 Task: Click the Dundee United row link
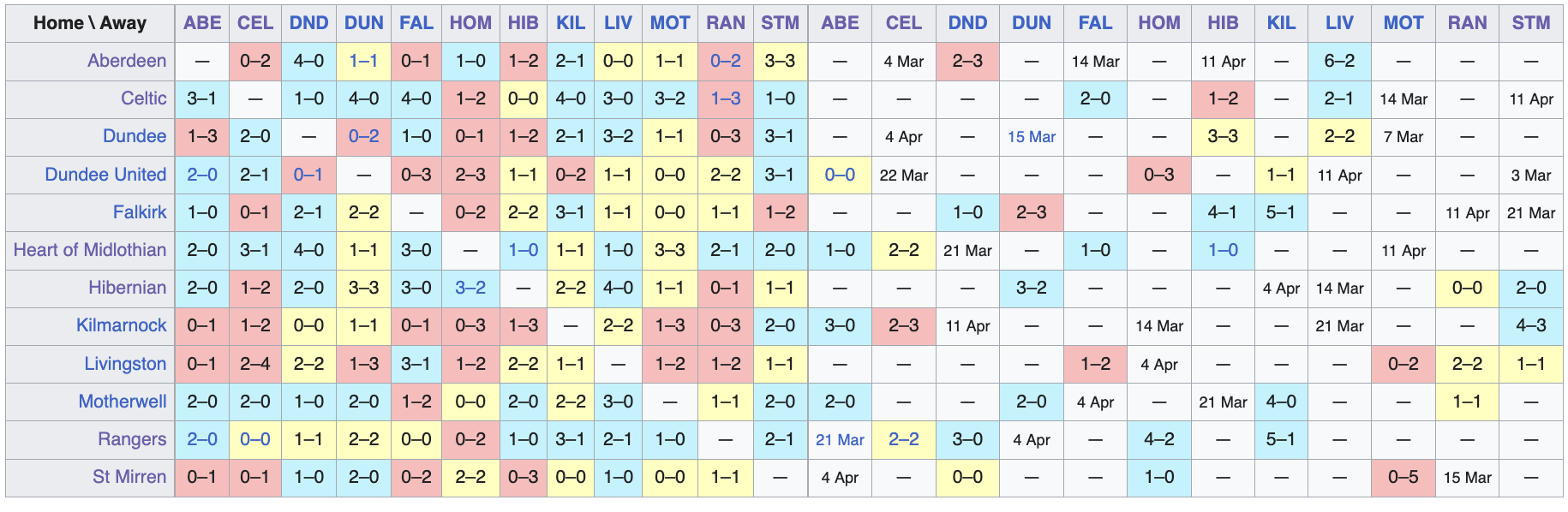(x=105, y=175)
